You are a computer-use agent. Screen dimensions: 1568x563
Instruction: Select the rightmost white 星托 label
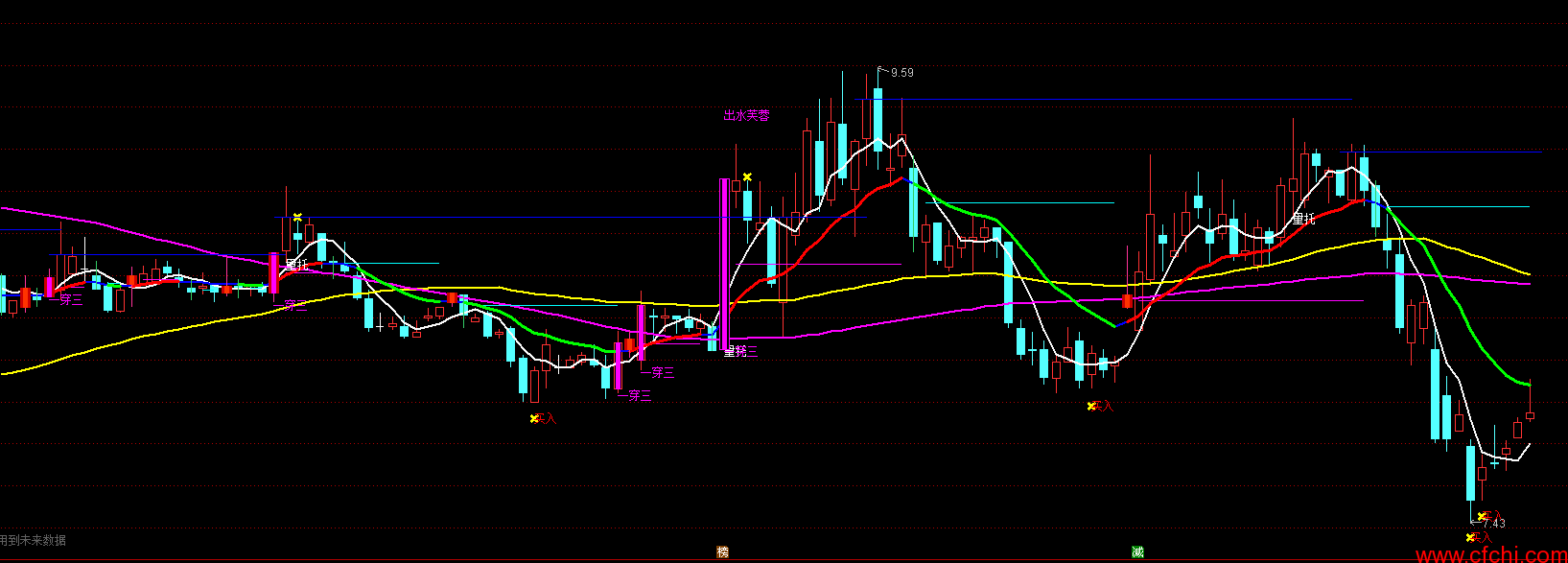click(x=1303, y=219)
